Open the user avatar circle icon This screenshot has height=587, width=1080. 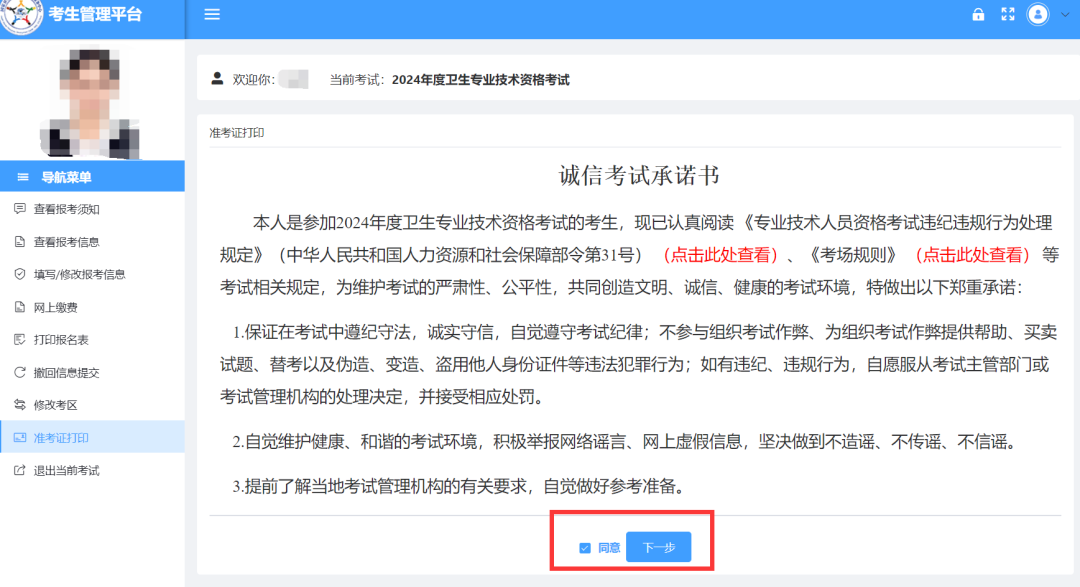[1038, 15]
